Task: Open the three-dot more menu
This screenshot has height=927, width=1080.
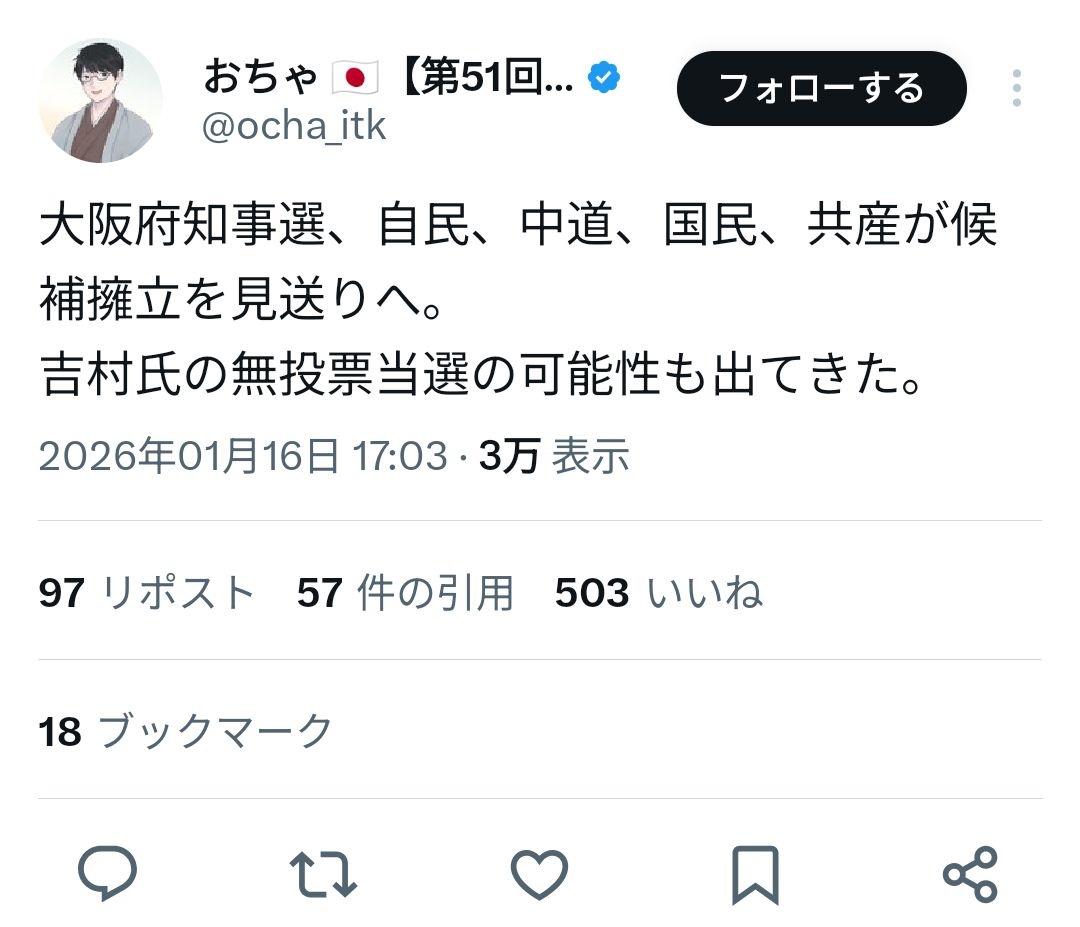Action: [x=1017, y=88]
